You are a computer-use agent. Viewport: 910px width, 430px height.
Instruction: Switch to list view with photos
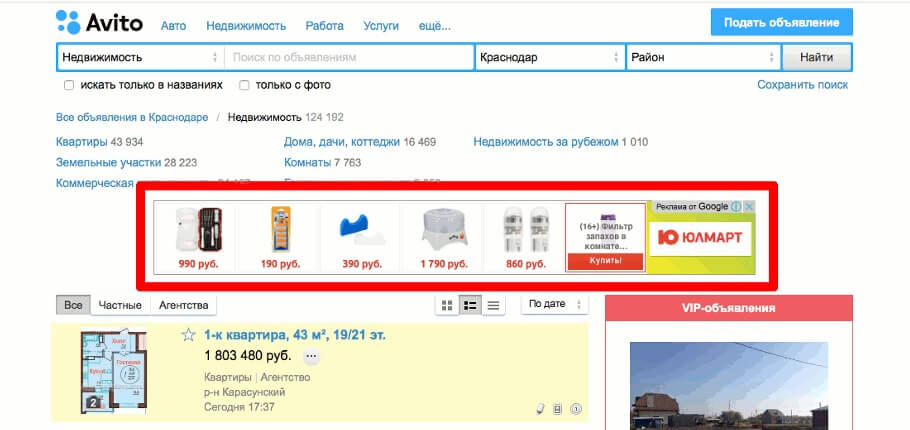coord(470,305)
